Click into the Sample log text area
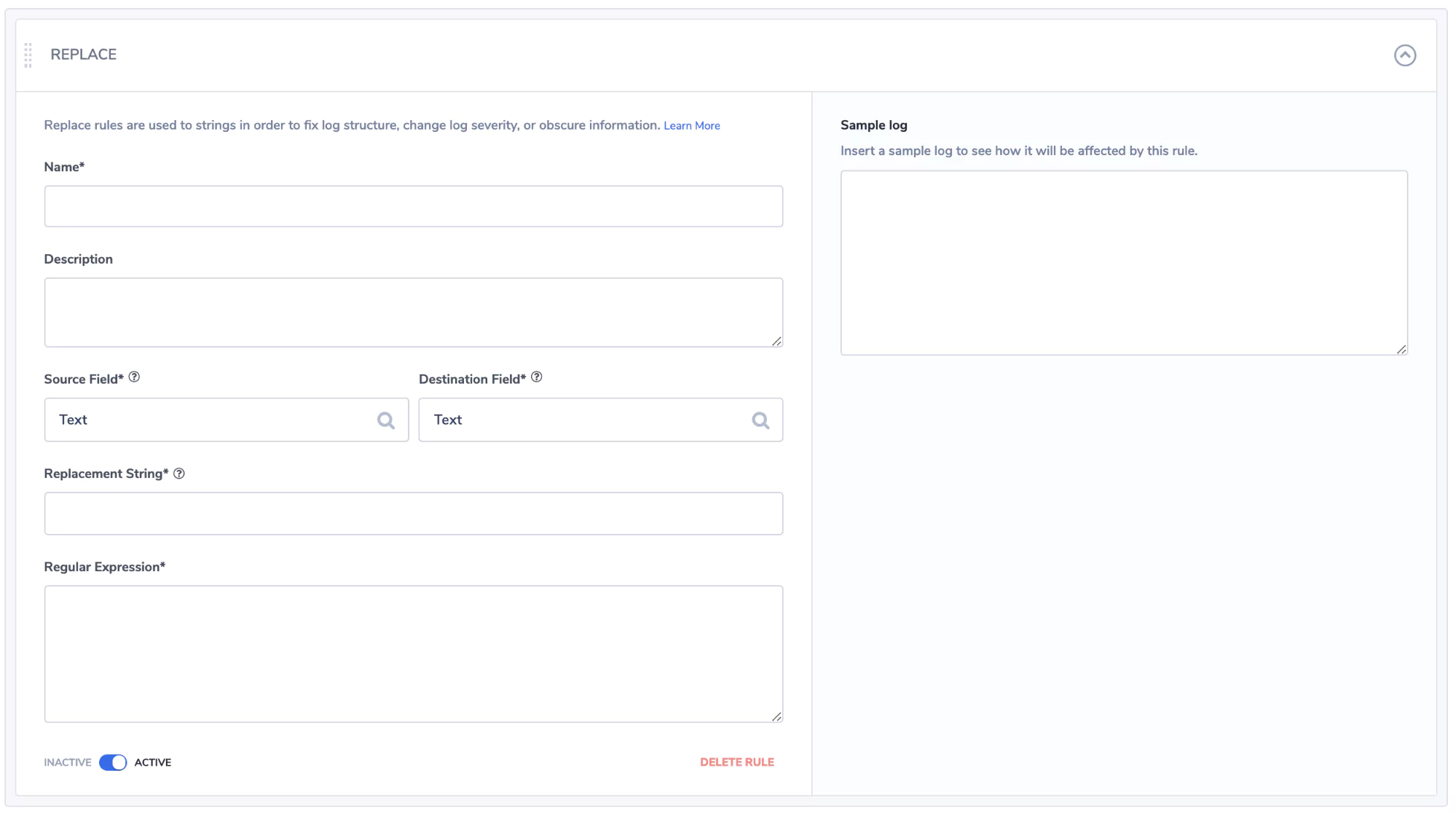Screen dimensions: 1456x813 (x=1124, y=263)
